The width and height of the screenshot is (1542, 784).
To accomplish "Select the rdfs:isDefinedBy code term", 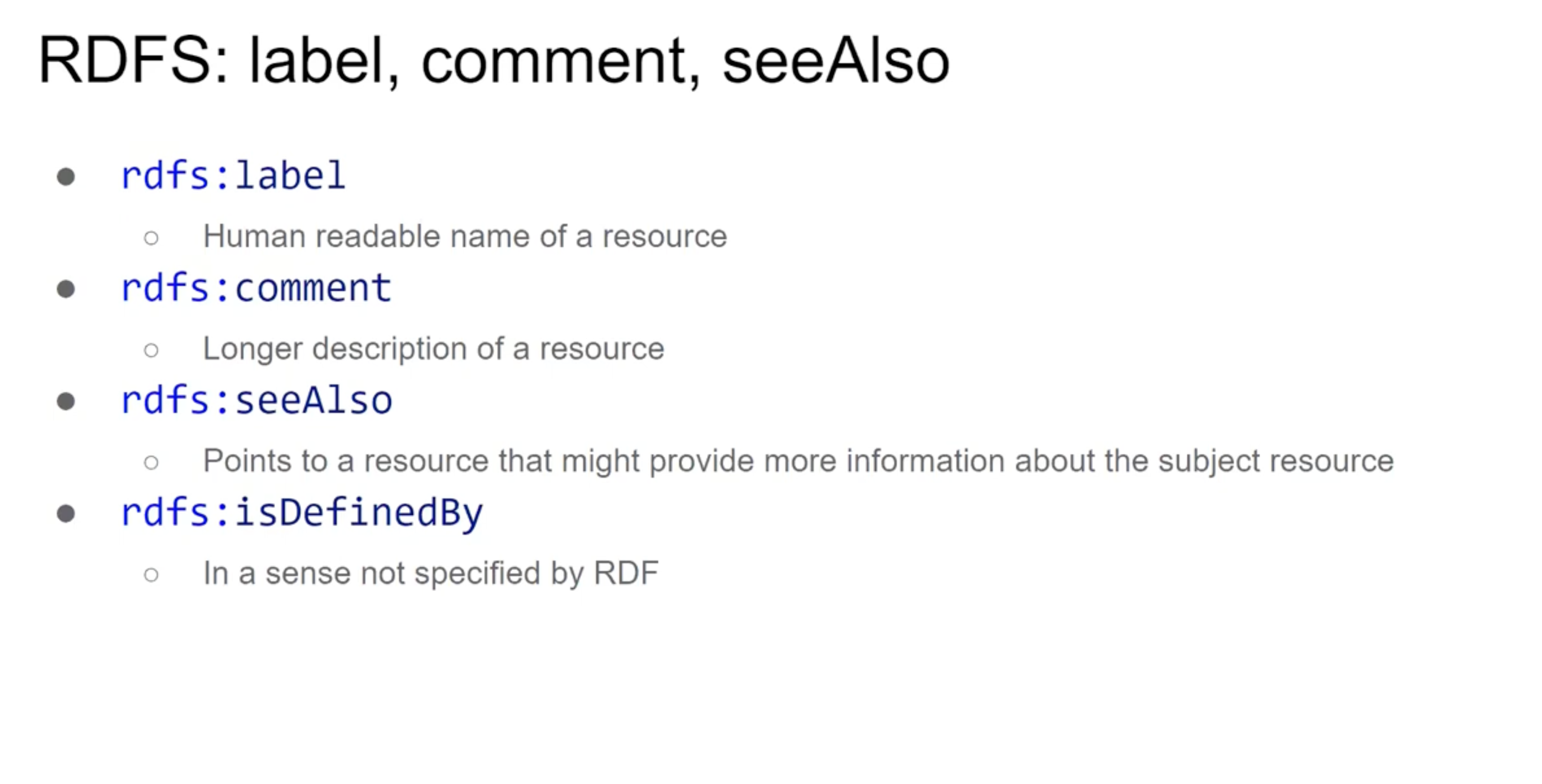I will [301, 513].
